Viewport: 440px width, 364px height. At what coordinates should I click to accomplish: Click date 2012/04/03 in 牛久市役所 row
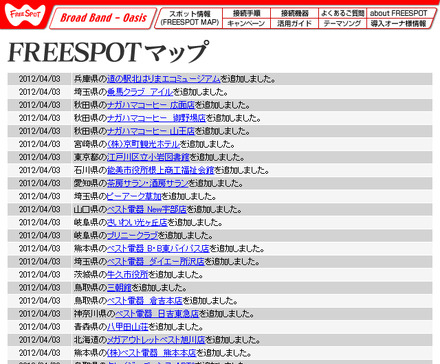[x=40, y=275]
